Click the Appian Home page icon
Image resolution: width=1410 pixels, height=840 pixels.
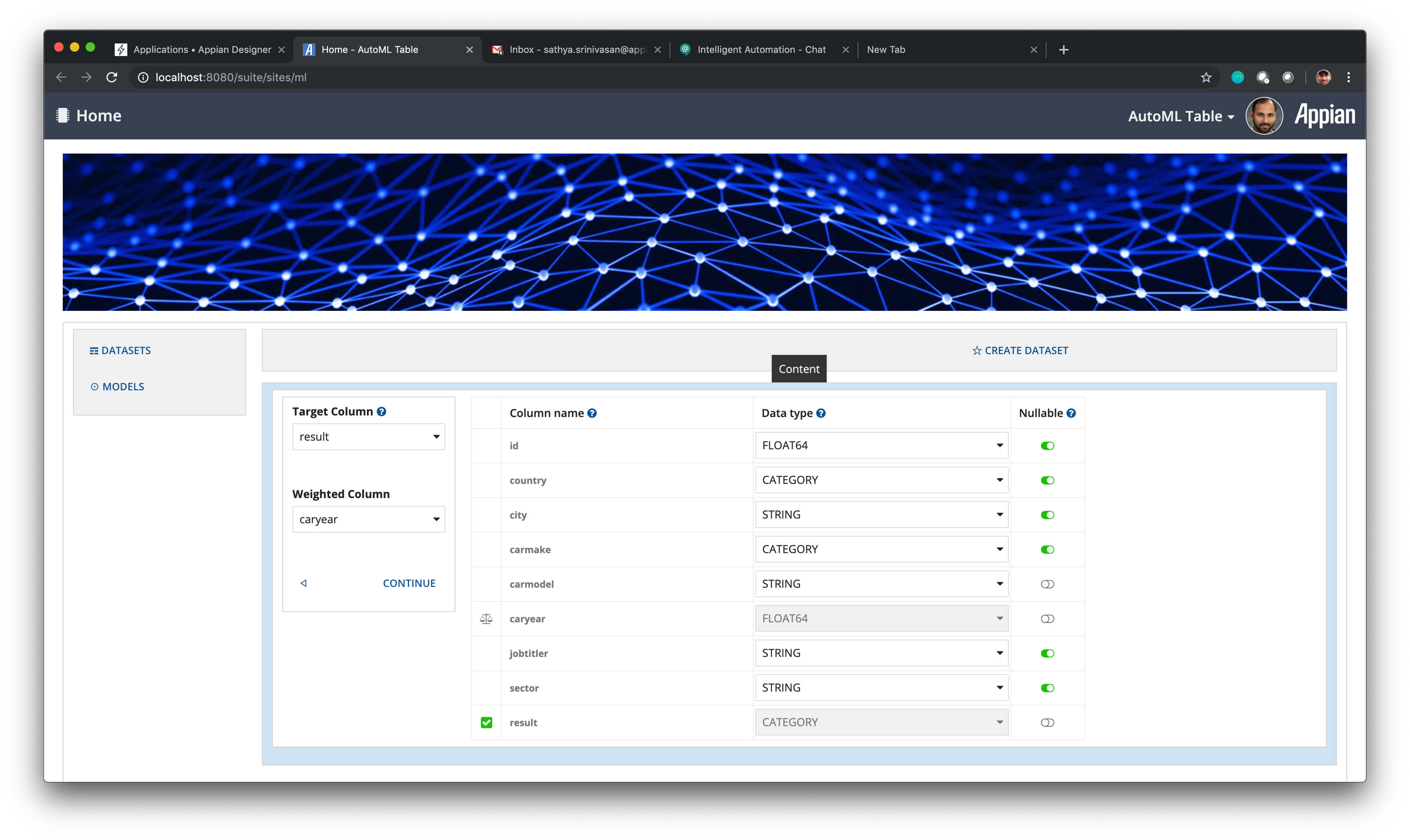tap(62, 116)
